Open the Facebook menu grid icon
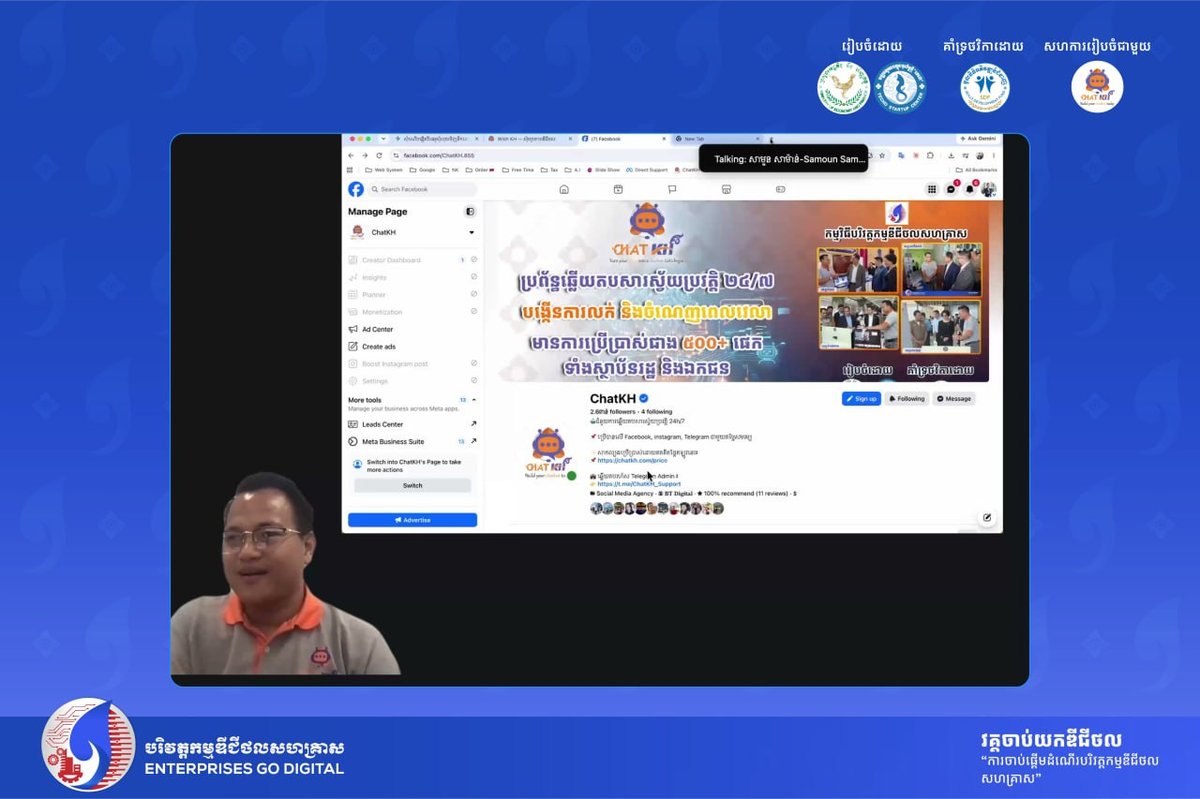Image resolution: width=1200 pixels, height=799 pixels. (932, 189)
